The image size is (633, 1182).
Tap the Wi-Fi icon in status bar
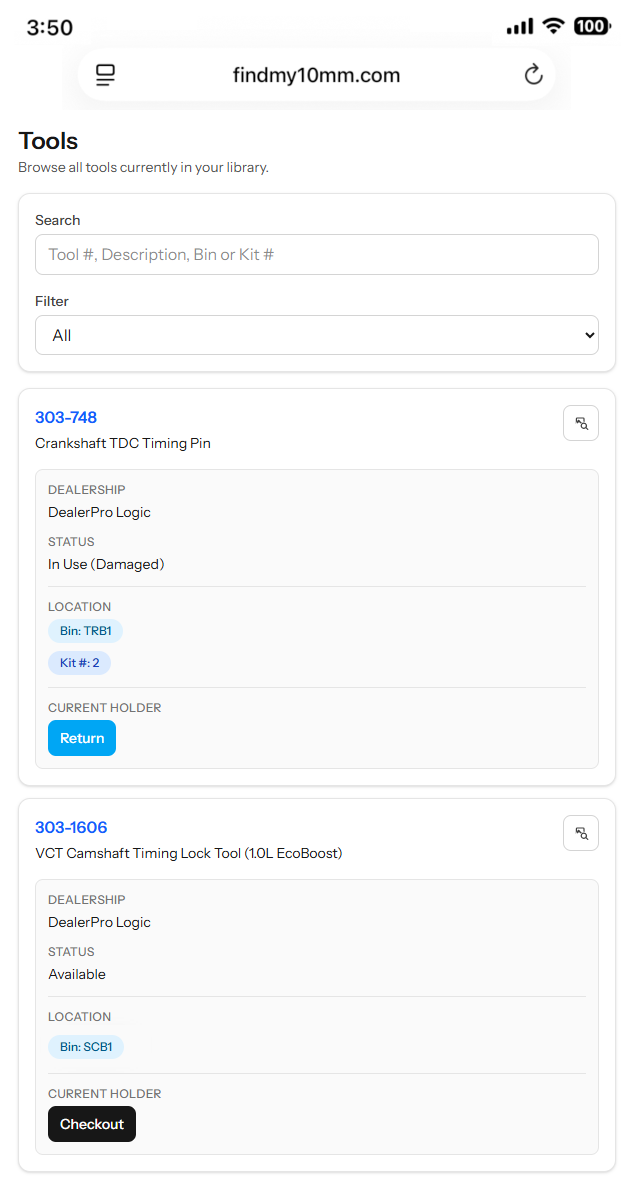[x=554, y=26]
